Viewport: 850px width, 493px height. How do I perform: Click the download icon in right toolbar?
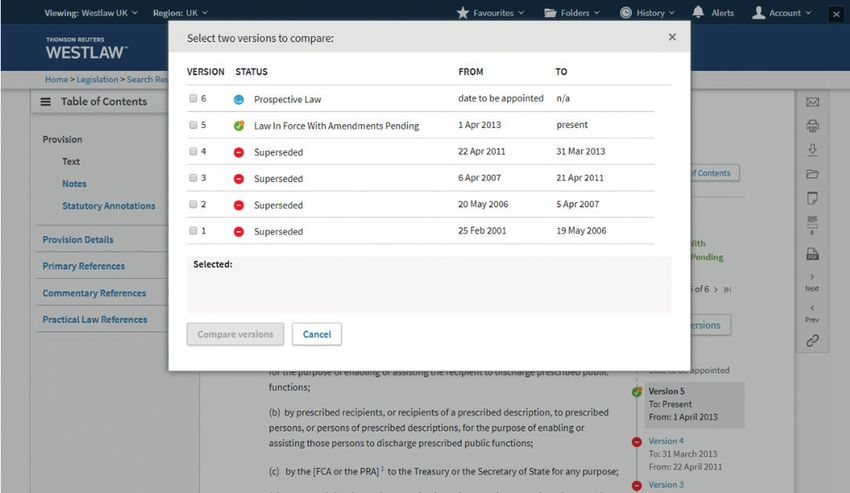click(x=812, y=150)
